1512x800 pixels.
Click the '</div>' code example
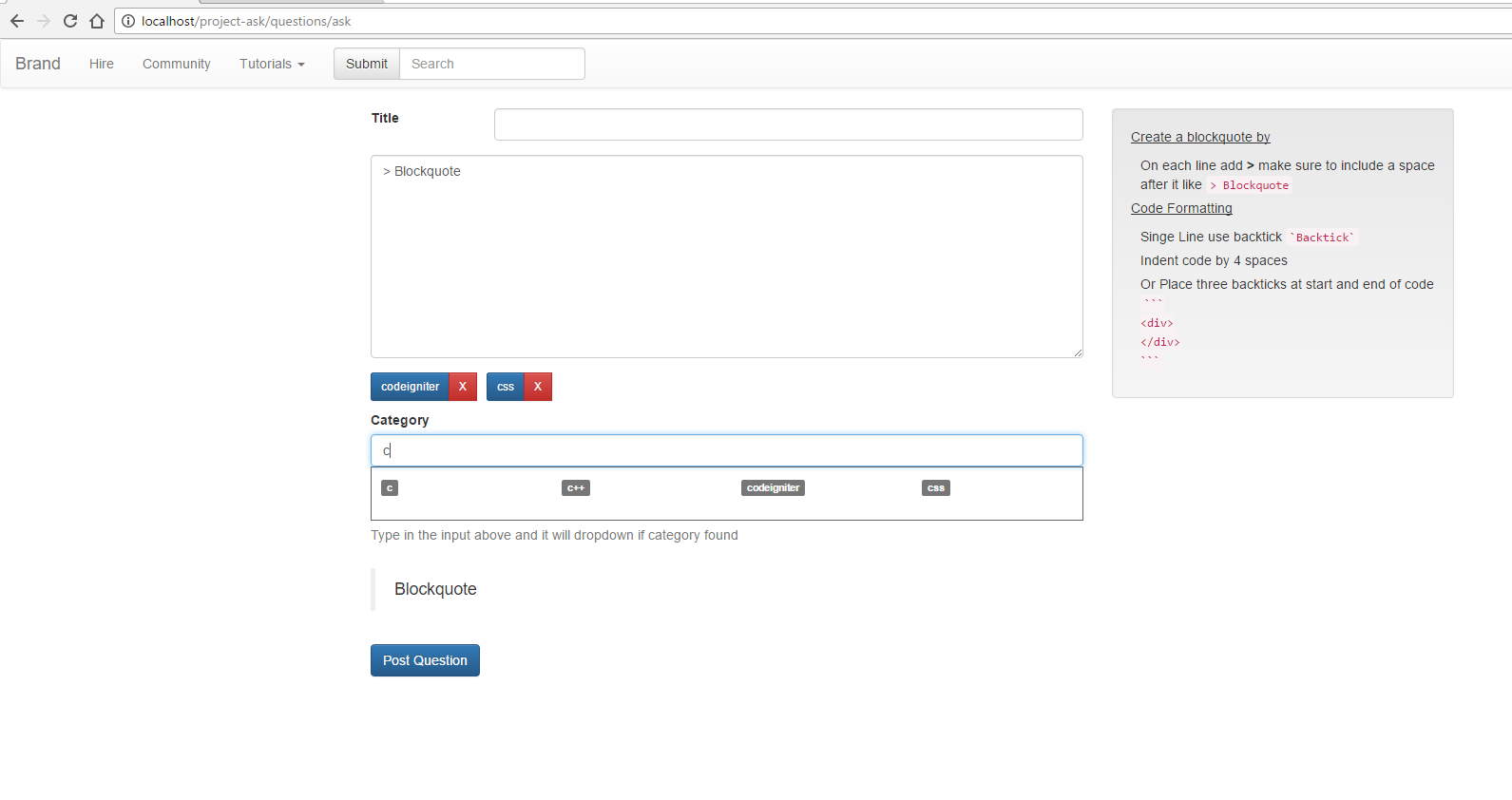tap(1160, 342)
